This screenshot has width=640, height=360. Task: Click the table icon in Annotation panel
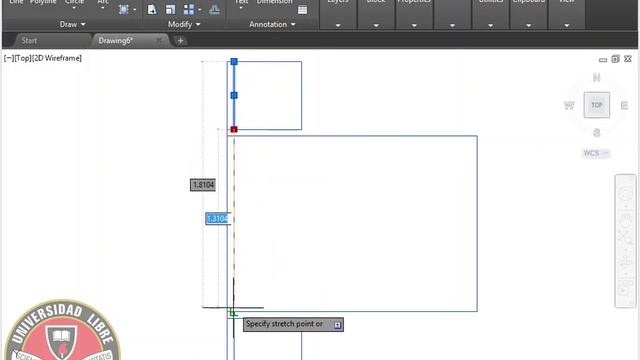point(302,10)
